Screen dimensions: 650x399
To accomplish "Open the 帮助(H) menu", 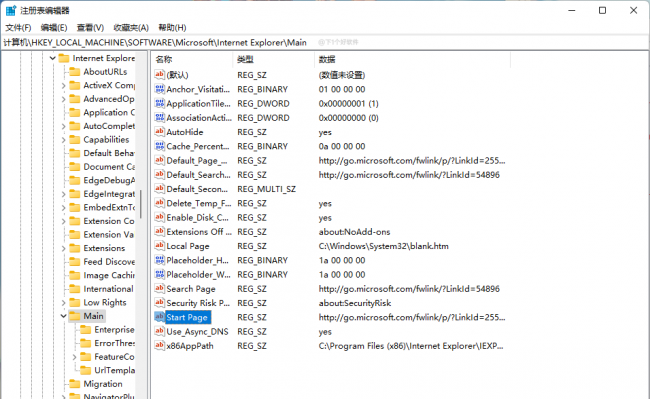I will [x=172, y=27].
